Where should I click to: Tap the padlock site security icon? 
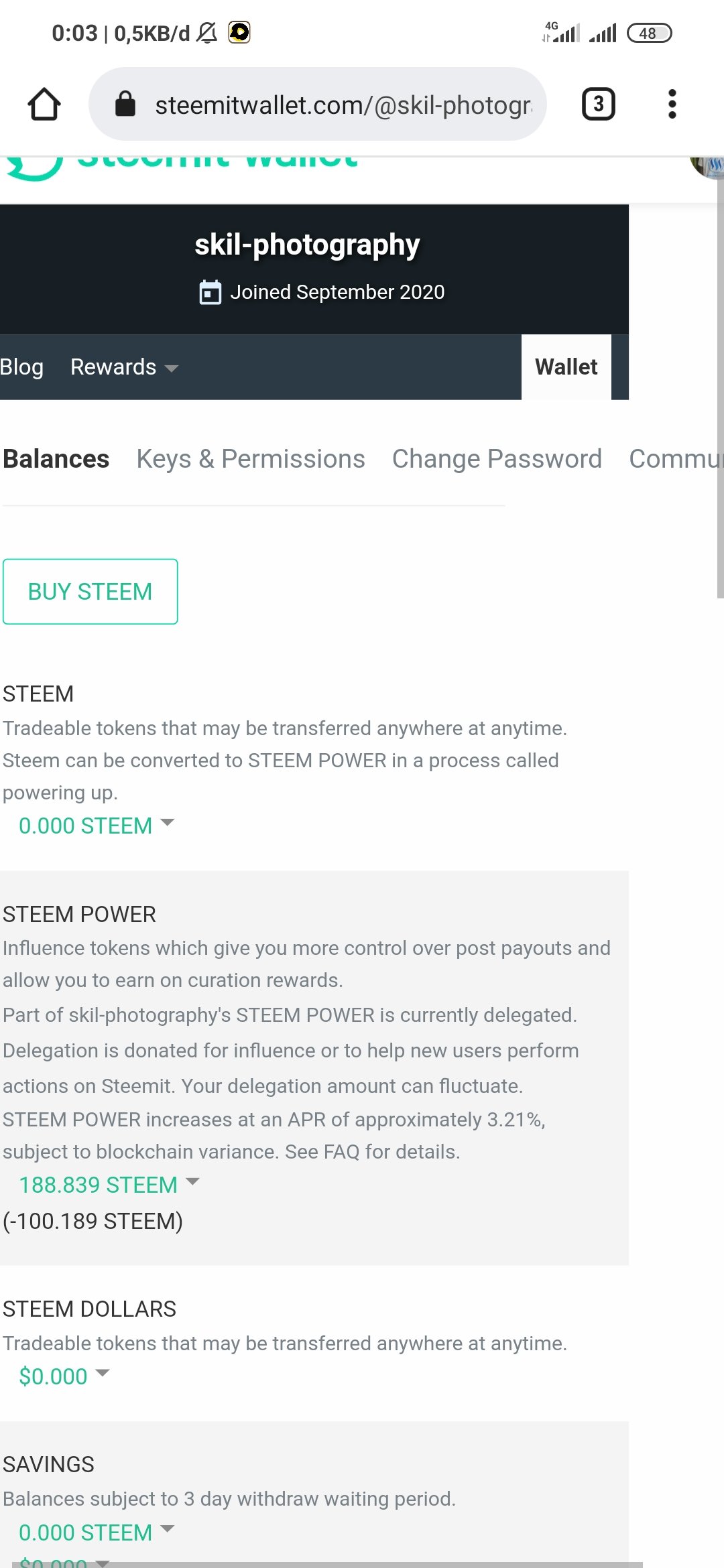coord(125,104)
